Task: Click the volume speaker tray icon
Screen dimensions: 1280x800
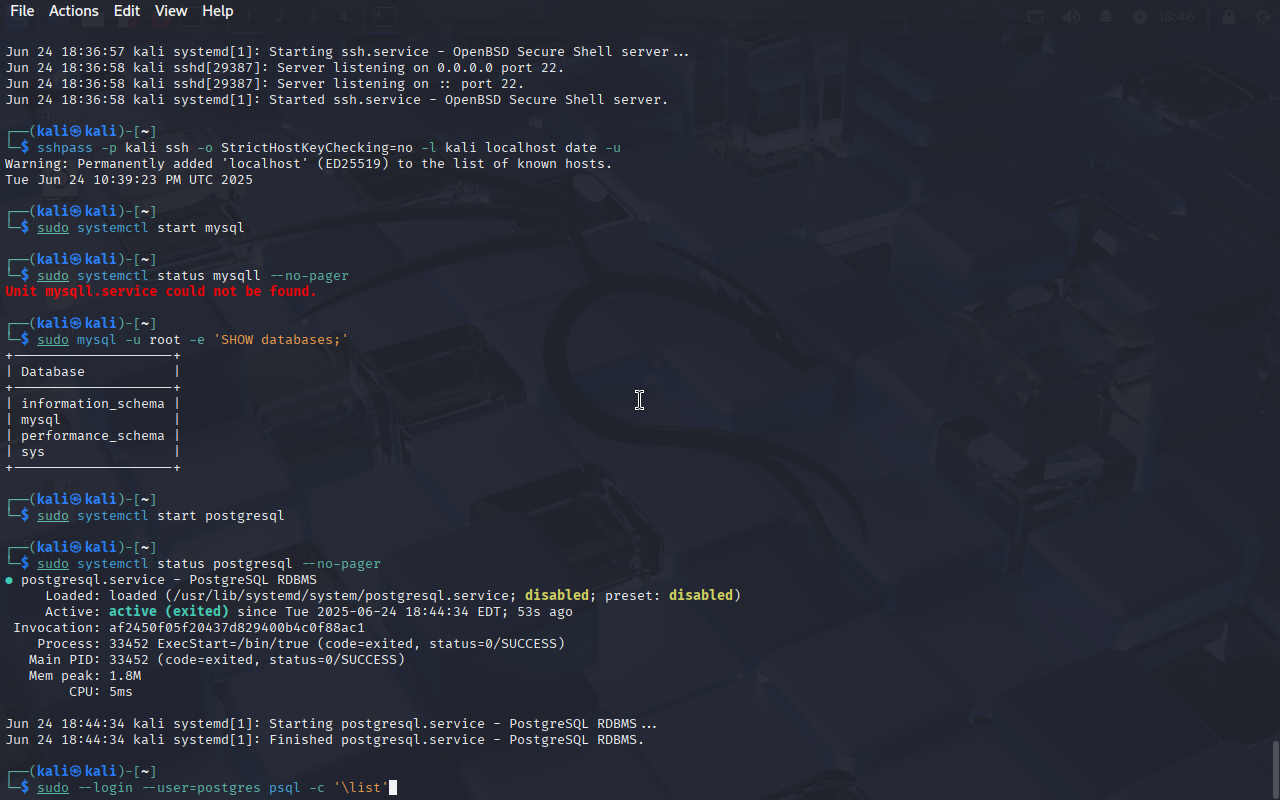Action: point(1071,17)
